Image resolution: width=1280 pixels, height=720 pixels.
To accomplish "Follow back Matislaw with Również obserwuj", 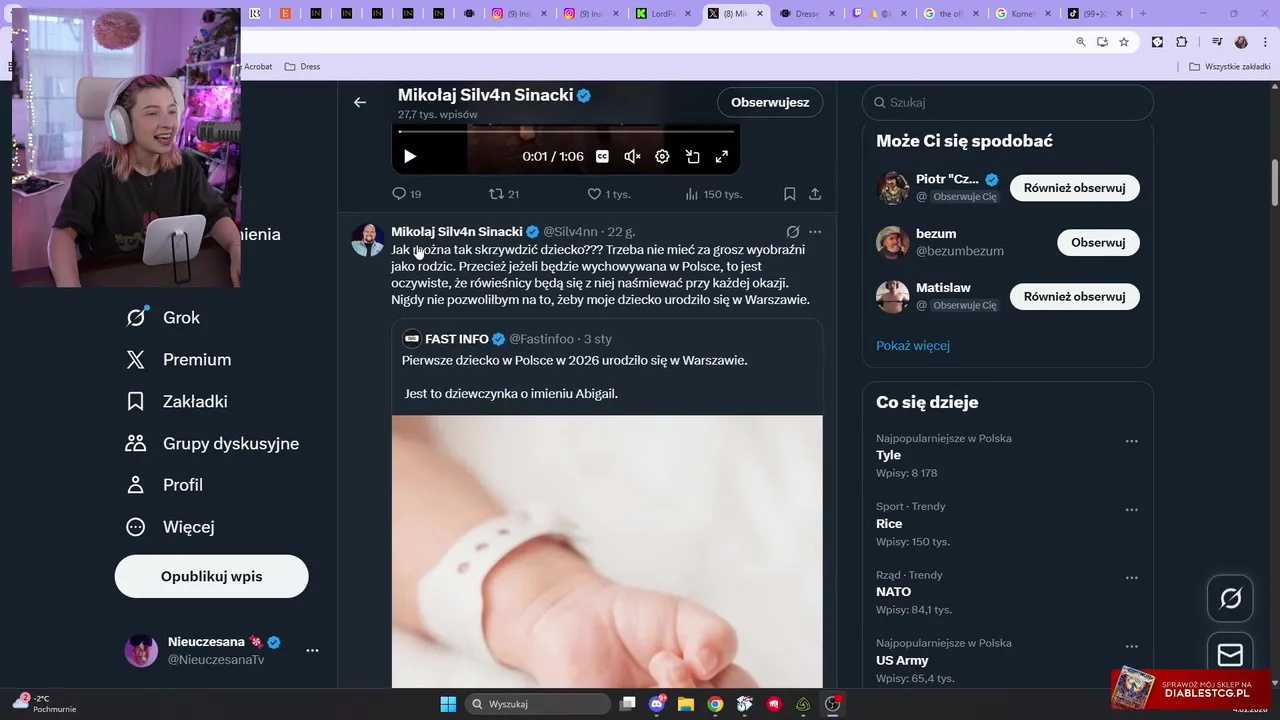I will coord(1074,296).
